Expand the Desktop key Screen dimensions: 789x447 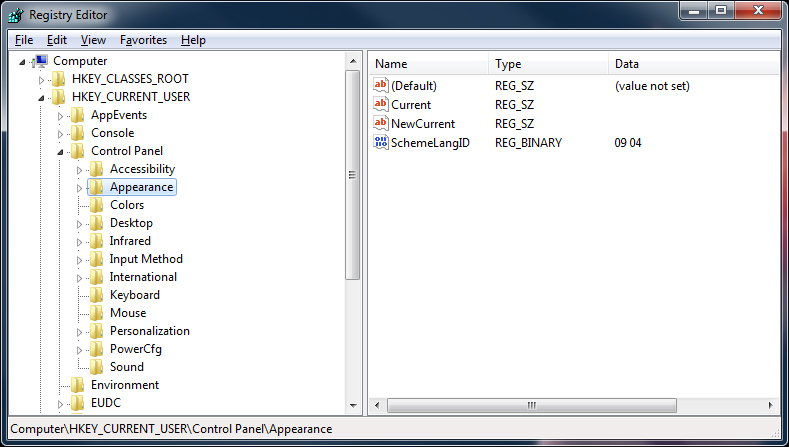point(80,225)
